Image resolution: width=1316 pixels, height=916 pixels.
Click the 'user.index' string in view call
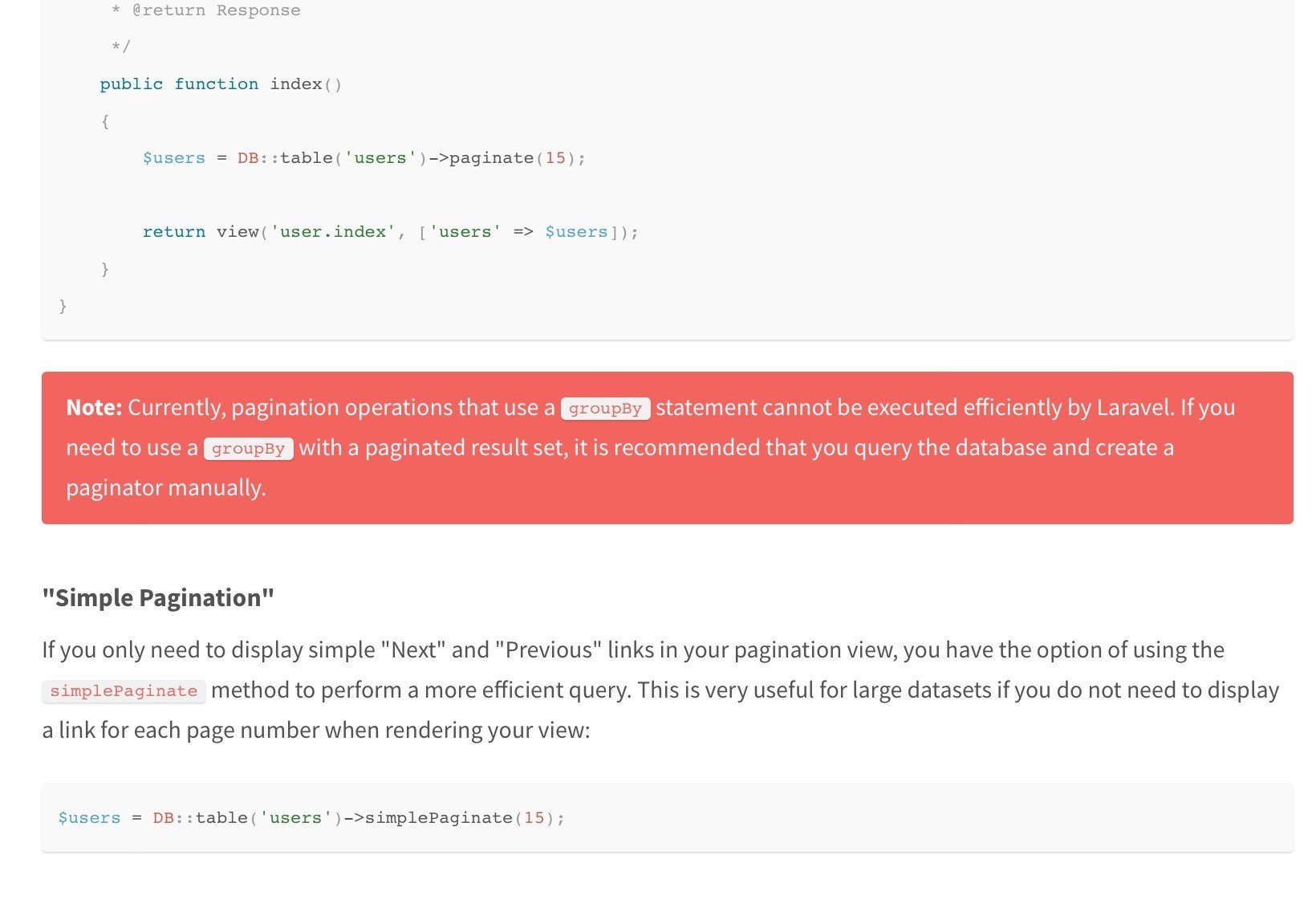(x=332, y=232)
